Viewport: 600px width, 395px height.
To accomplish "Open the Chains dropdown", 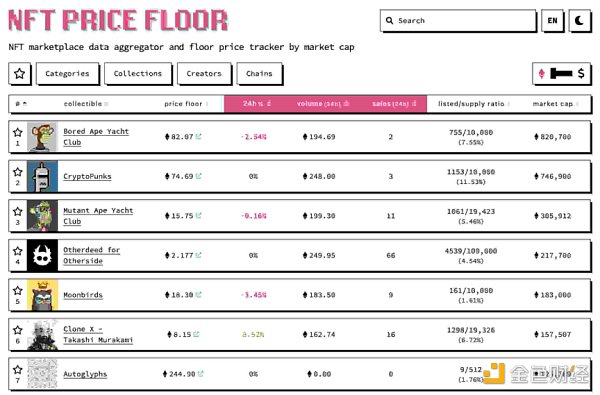I will click(259, 73).
